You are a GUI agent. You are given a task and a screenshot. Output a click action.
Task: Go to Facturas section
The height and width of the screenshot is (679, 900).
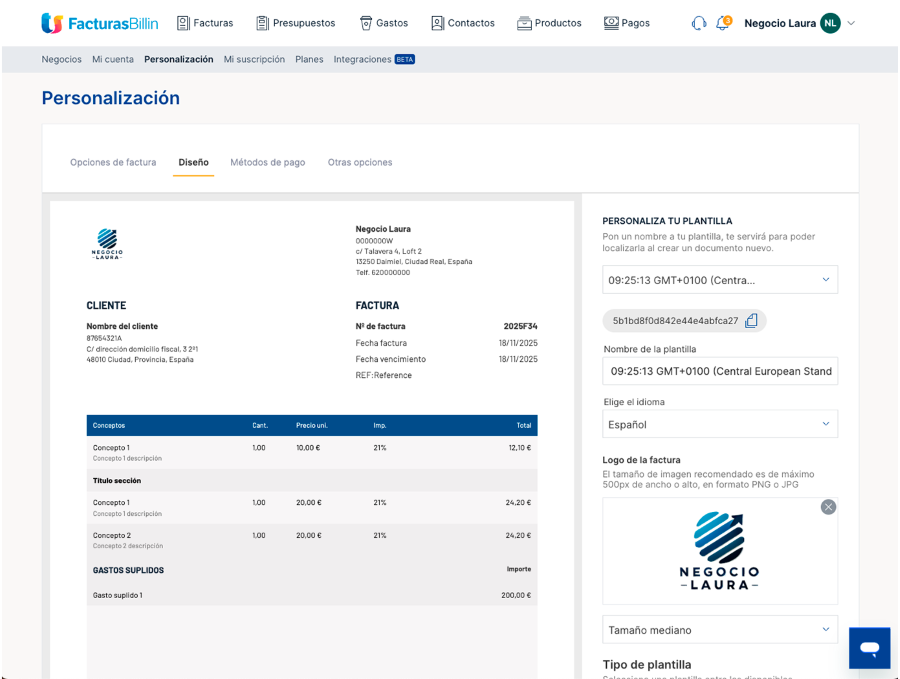coord(204,23)
